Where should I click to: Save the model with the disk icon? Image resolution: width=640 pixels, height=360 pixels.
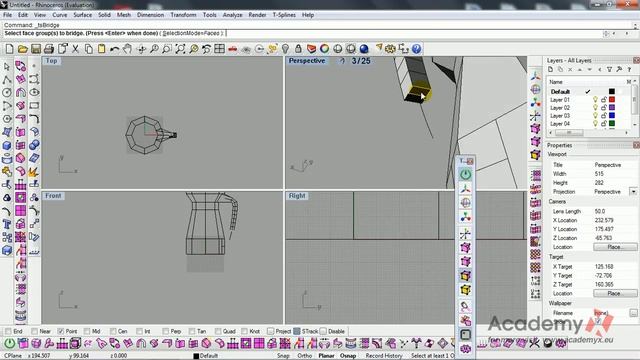coord(36,49)
